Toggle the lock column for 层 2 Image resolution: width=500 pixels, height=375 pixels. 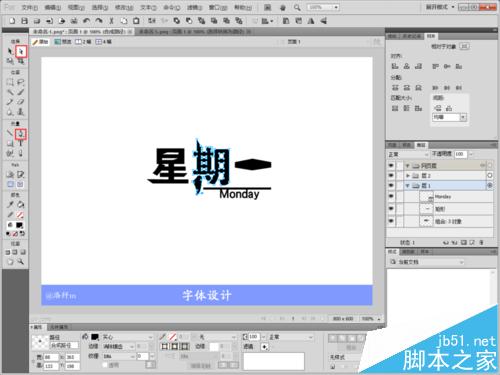[400, 175]
